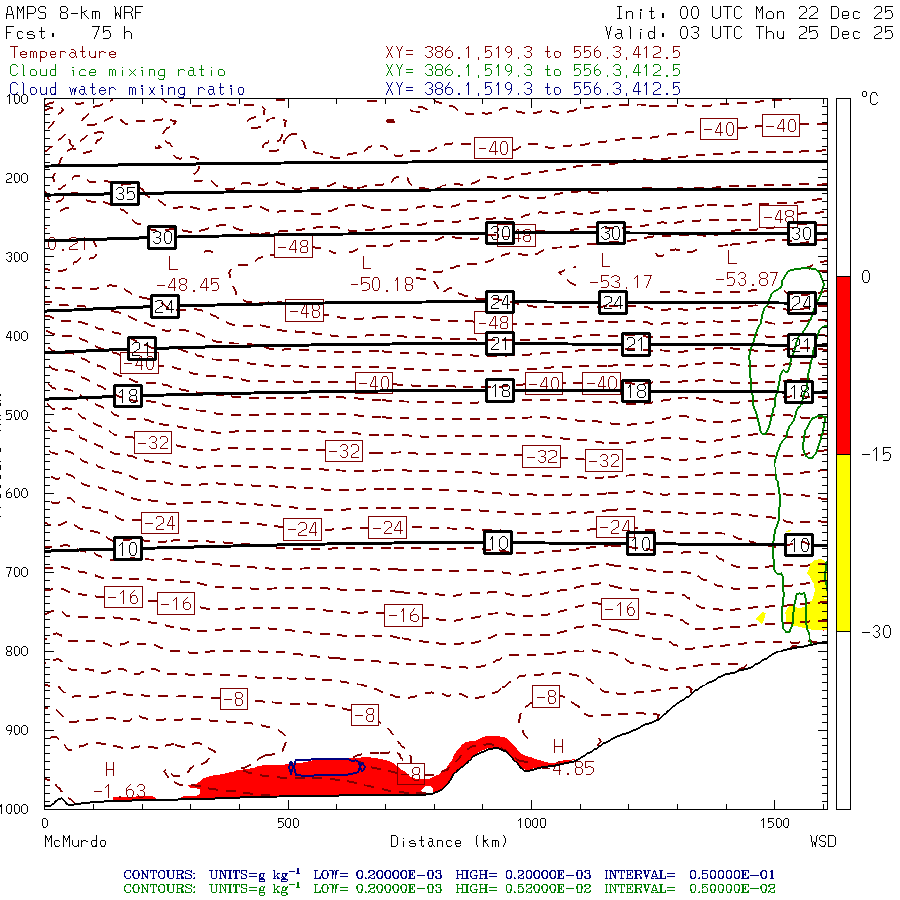The height and width of the screenshot is (900, 900).
Task: Click the 'WSD' end point label
Action: [823, 842]
